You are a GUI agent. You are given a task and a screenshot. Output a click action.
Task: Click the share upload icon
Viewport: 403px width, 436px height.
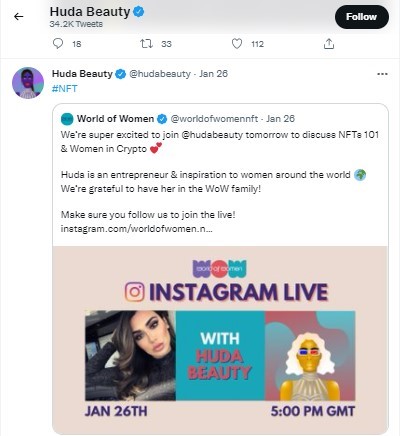click(x=329, y=44)
